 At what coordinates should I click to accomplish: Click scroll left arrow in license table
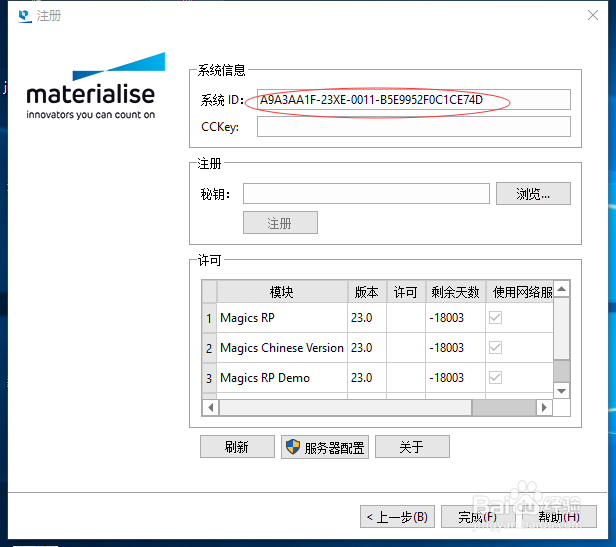coord(211,407)
